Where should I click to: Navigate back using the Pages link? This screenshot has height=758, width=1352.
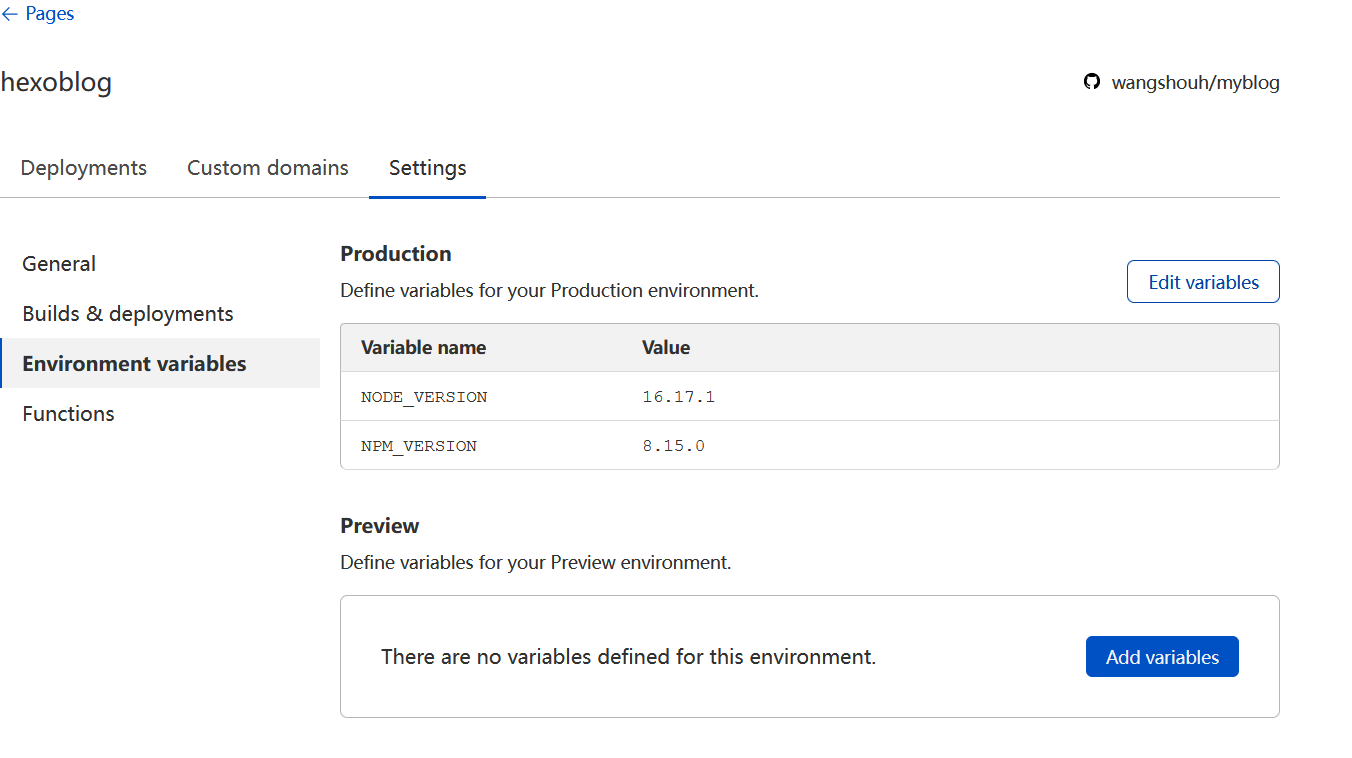point(48,13)
